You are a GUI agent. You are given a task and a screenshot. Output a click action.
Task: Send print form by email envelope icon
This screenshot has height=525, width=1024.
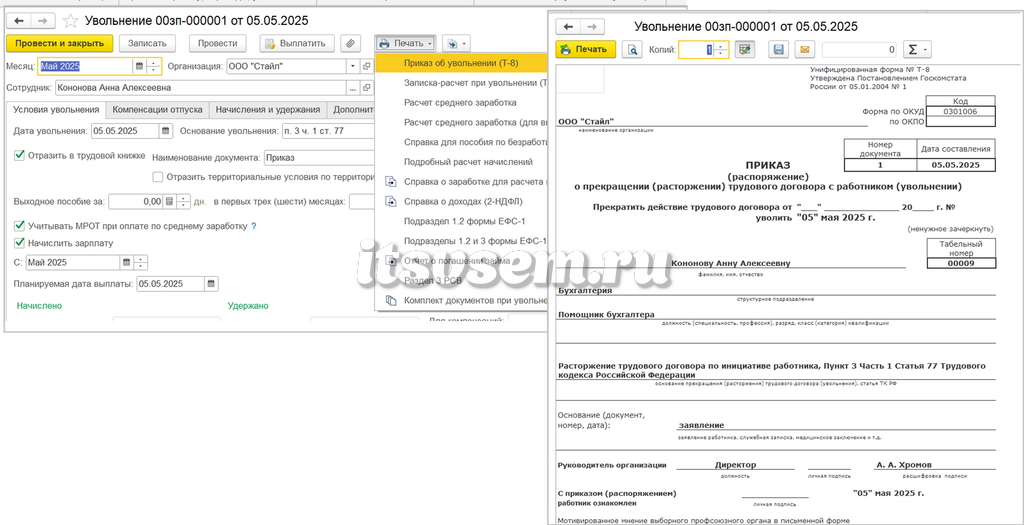[805, 49]
